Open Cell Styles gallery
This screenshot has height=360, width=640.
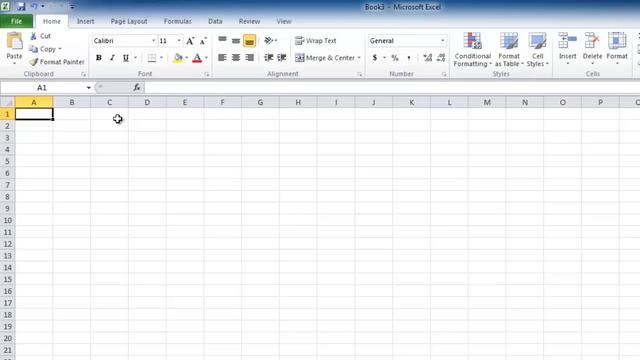click(538, 49)
